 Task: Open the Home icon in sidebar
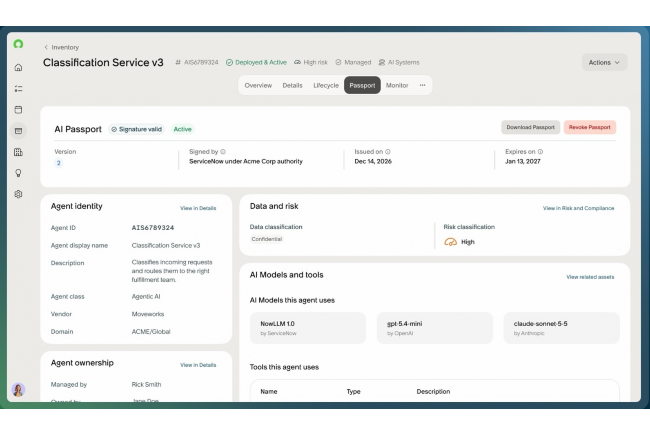tap(18, 68)
